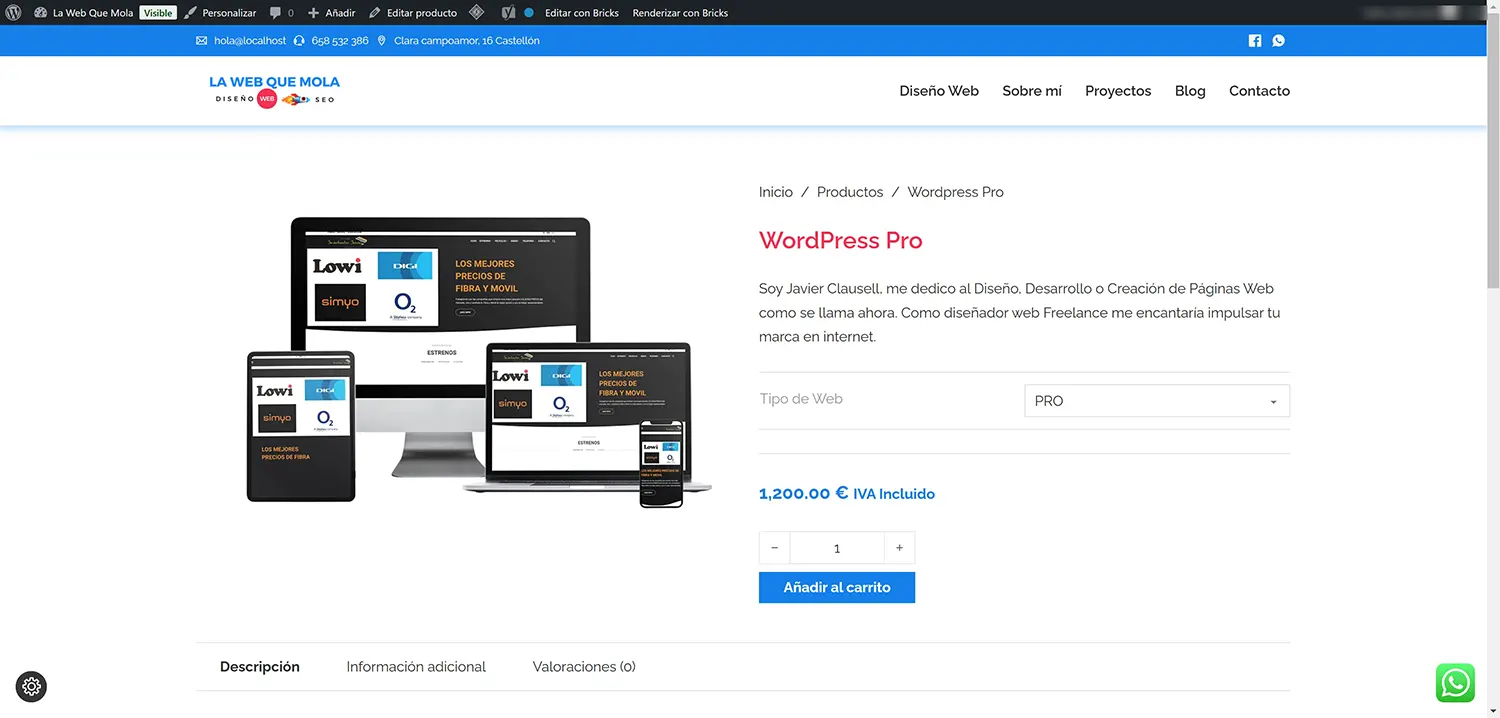The image size is (1500, 718).
Task: Open the Tipo de Web PRO dropdown
Action: point(1157,401)
